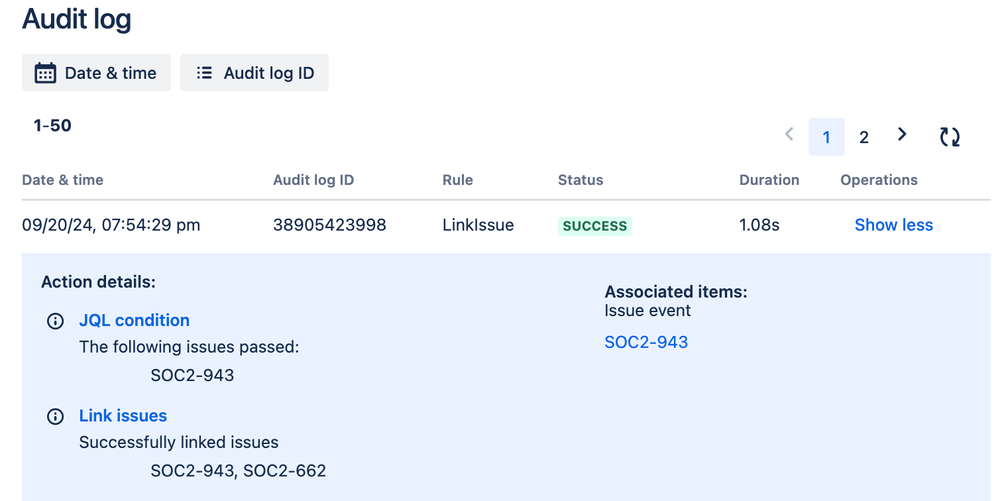Refresh the audit log with the circular arrows icon
998x501 pixels.
coord(950,136)
